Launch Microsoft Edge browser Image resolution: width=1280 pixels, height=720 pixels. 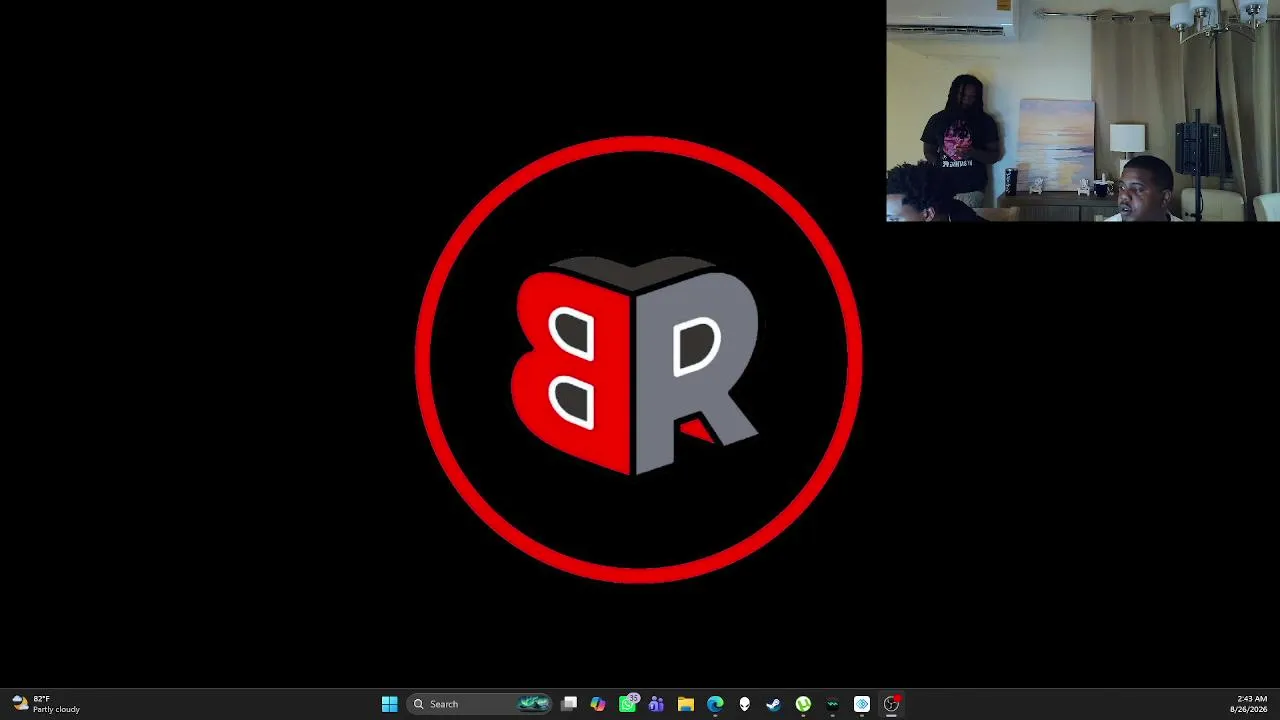pyautogui.click(x=715, y=704)
